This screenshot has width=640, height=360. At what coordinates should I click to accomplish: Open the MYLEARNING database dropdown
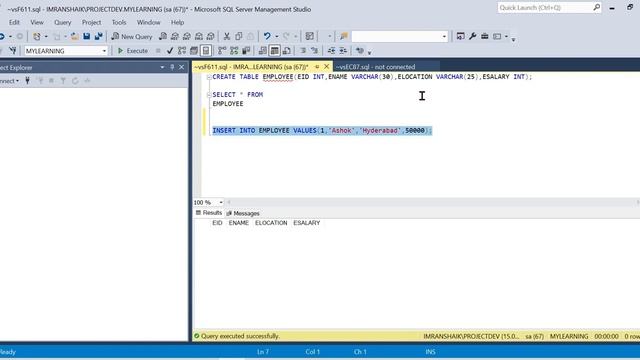[x=104, y=51]
